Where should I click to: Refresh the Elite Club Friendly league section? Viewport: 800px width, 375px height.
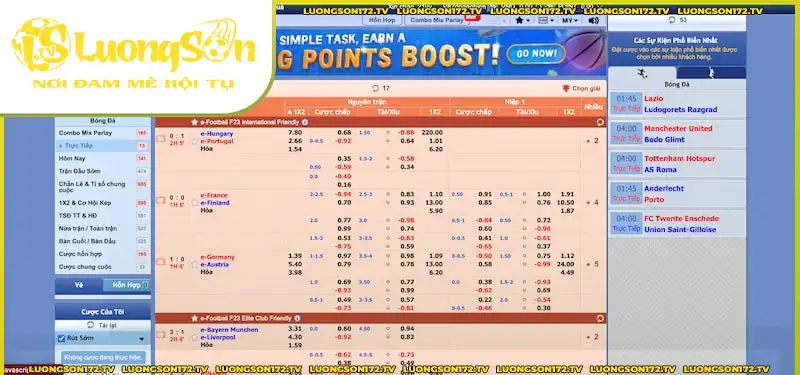click(599, 318)
